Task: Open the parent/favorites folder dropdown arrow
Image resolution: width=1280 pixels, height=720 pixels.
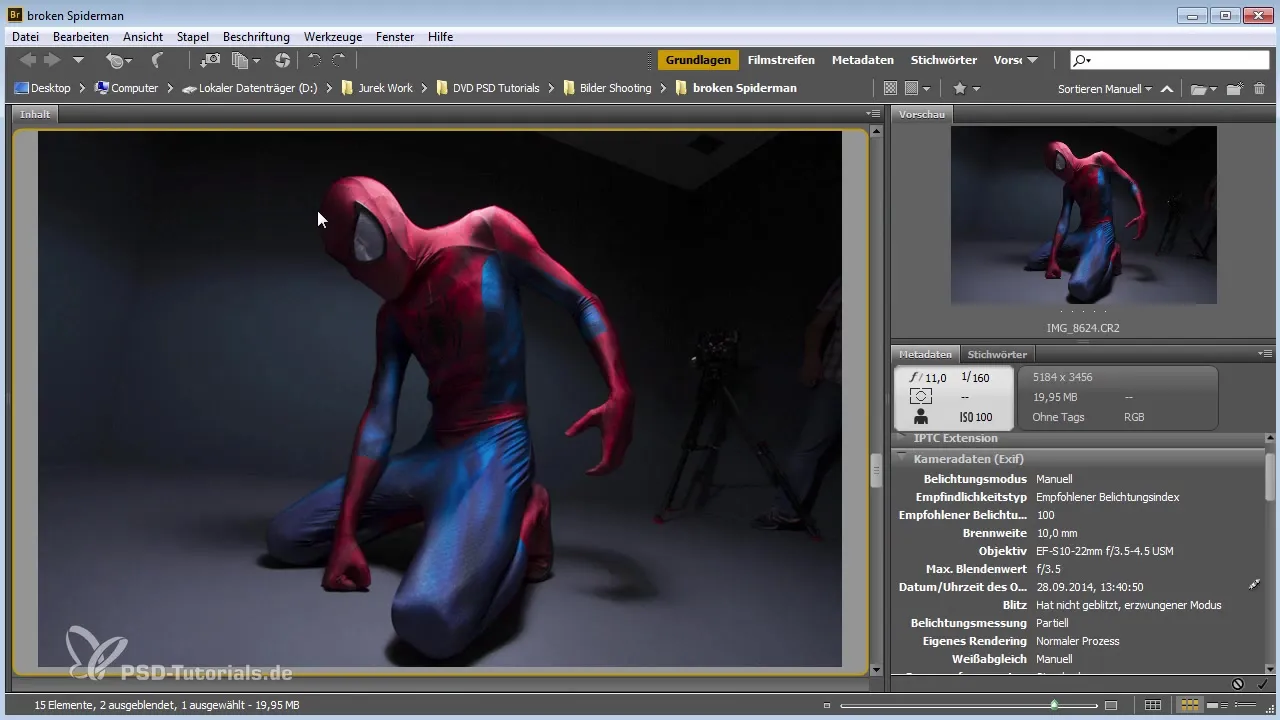Action: pos(78,61)
